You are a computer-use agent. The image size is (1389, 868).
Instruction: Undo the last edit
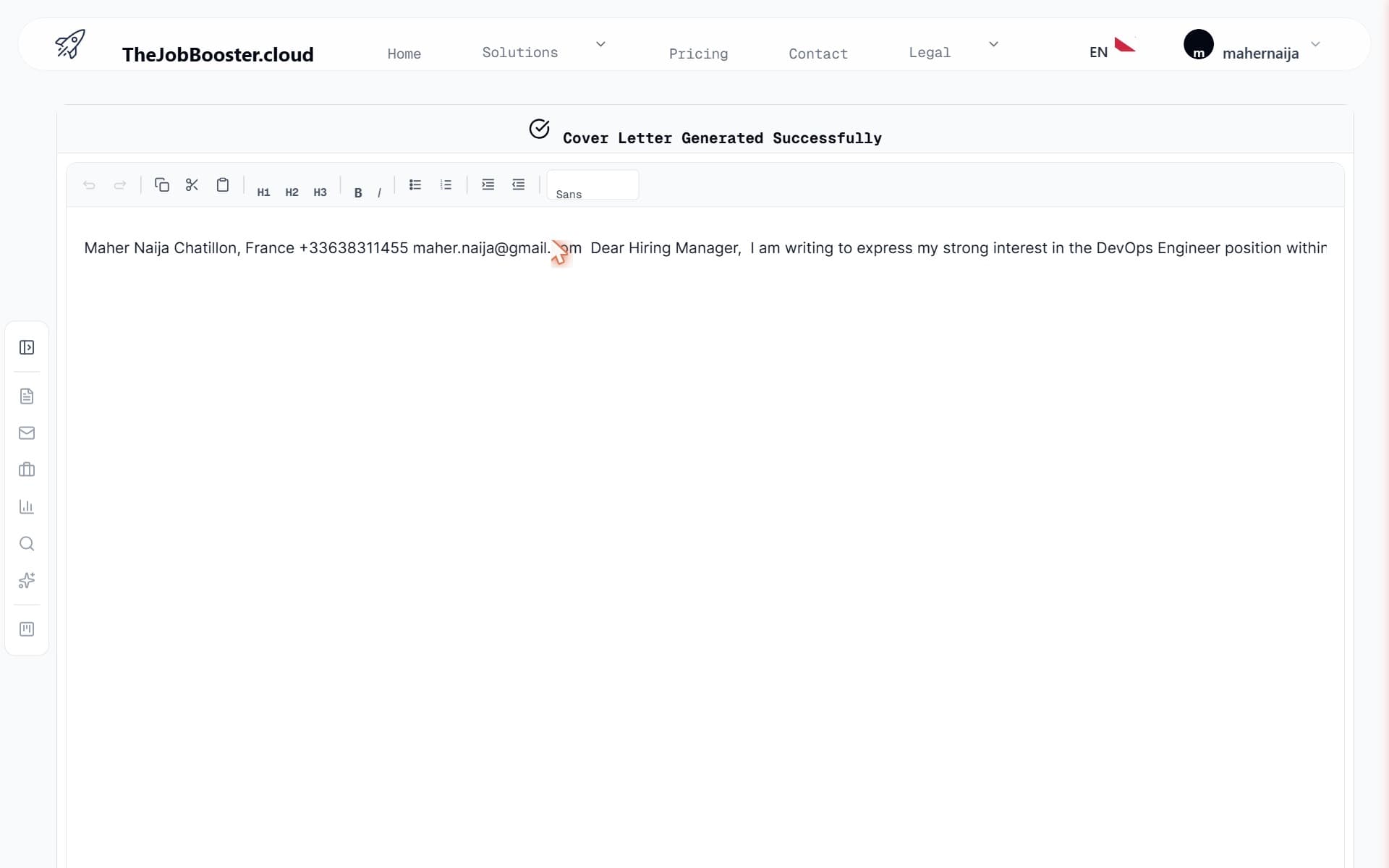click(89, 185)
